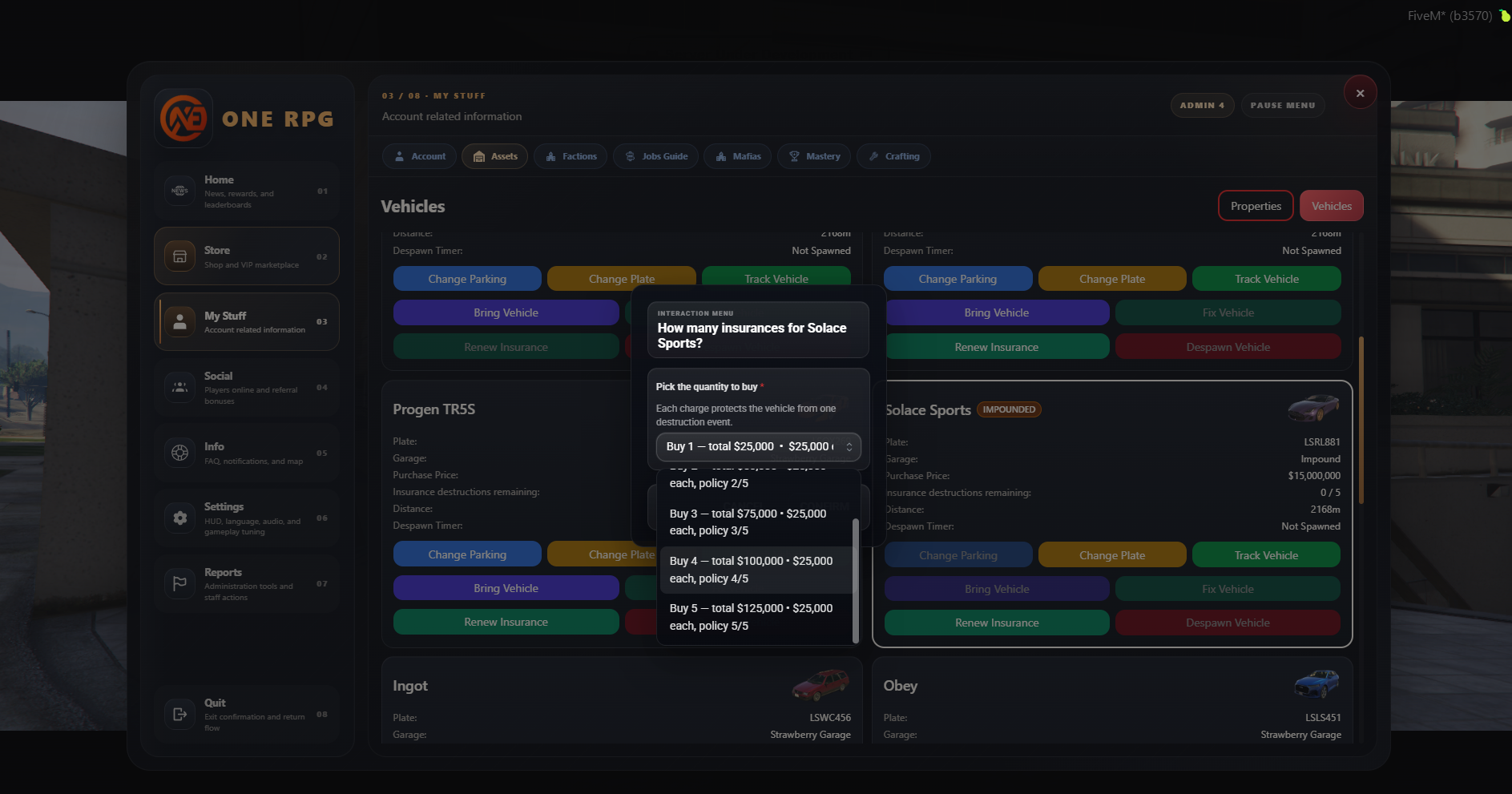Click Bring Vehicle for Solace Sports
Screen dimensions: 1512x794
click(997, 589)
